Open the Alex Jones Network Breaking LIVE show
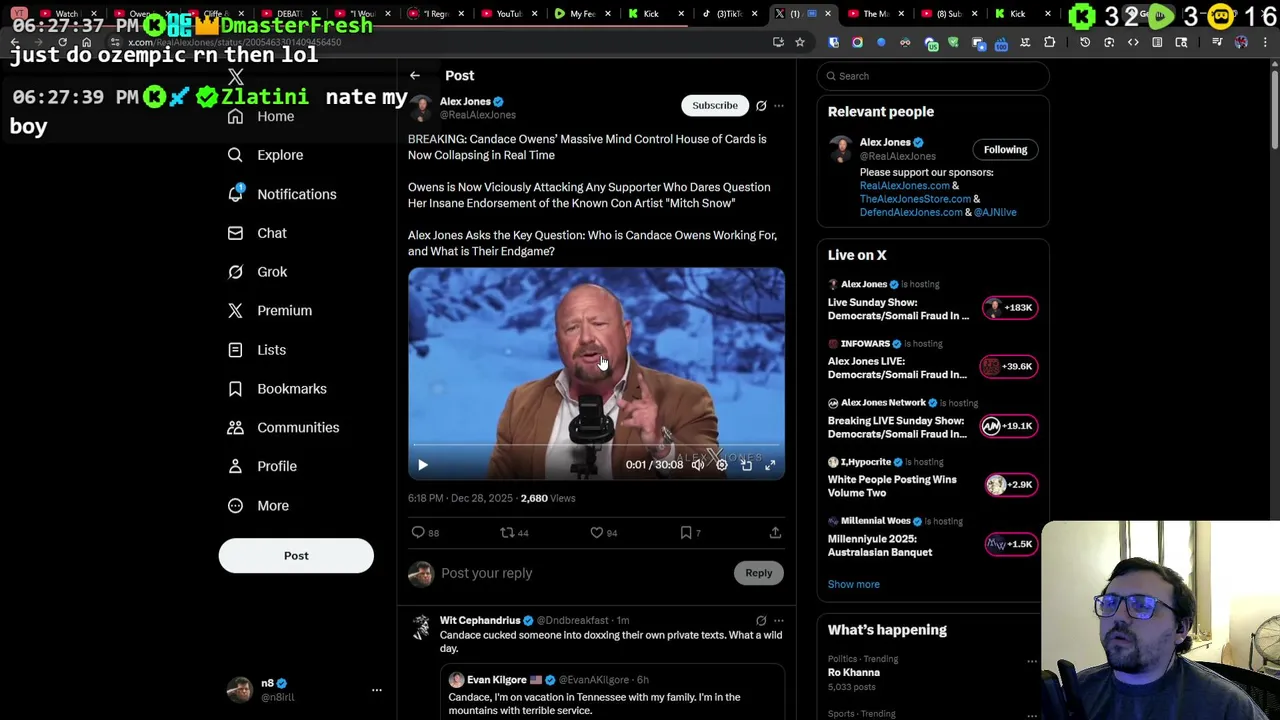Viewport: 1280px width, 720px height. (933, 418)
